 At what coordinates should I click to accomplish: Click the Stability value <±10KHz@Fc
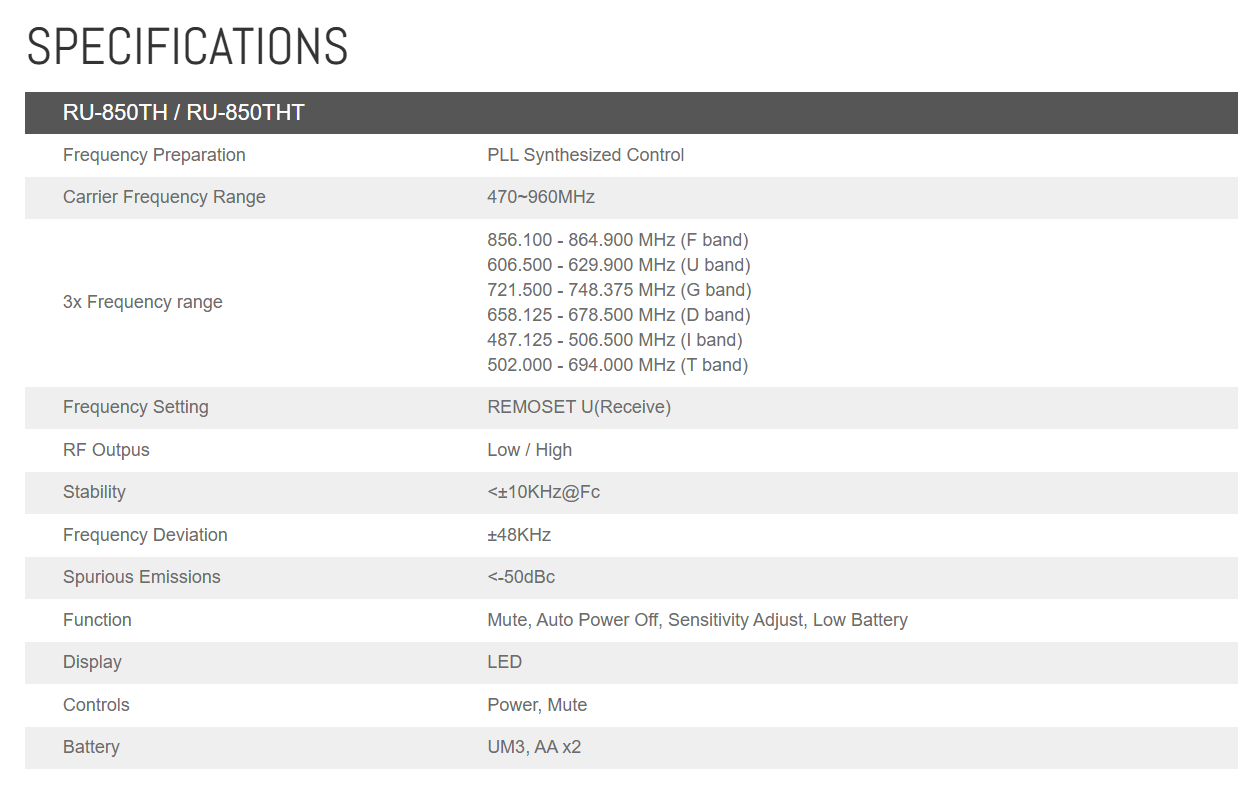(x=543, y=492)
